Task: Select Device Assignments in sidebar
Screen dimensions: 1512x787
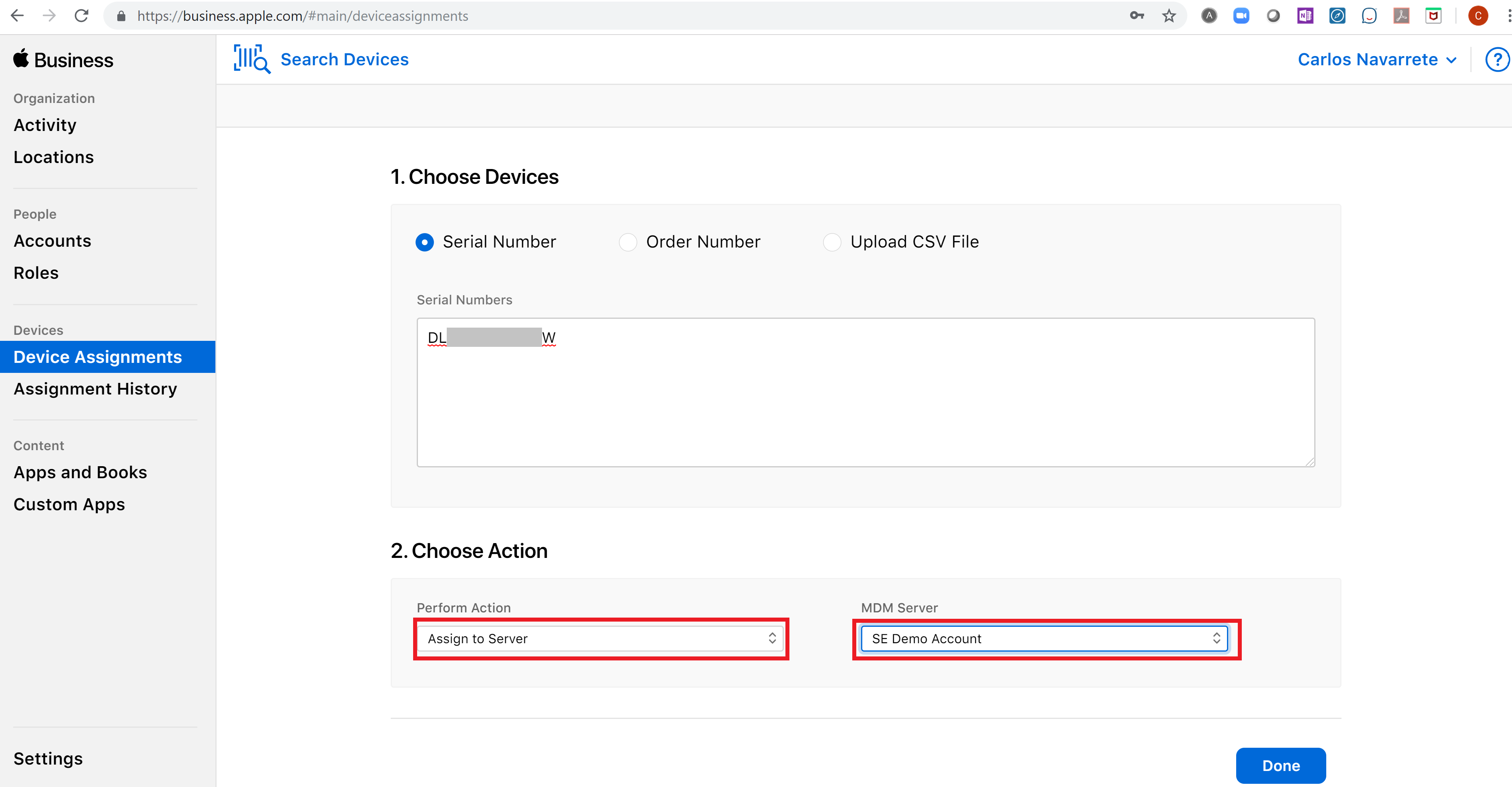Action: (x=107, y=357)
